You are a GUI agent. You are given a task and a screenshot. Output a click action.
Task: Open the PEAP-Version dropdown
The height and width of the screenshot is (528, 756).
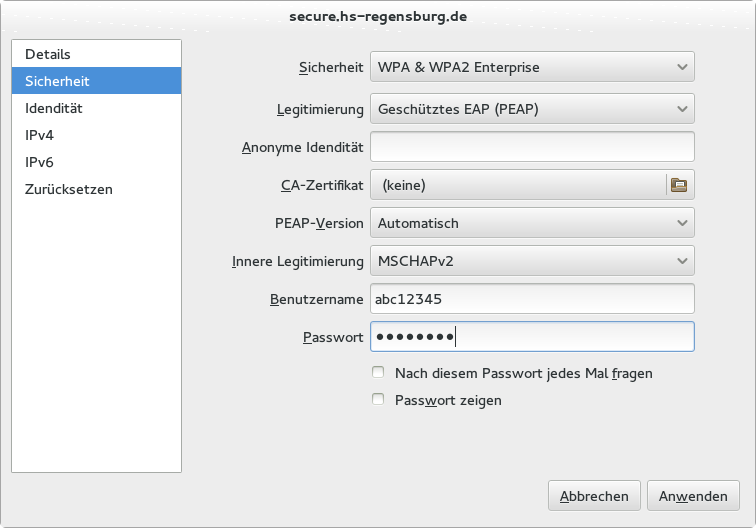pyautogui.click(x=532, y=223)
